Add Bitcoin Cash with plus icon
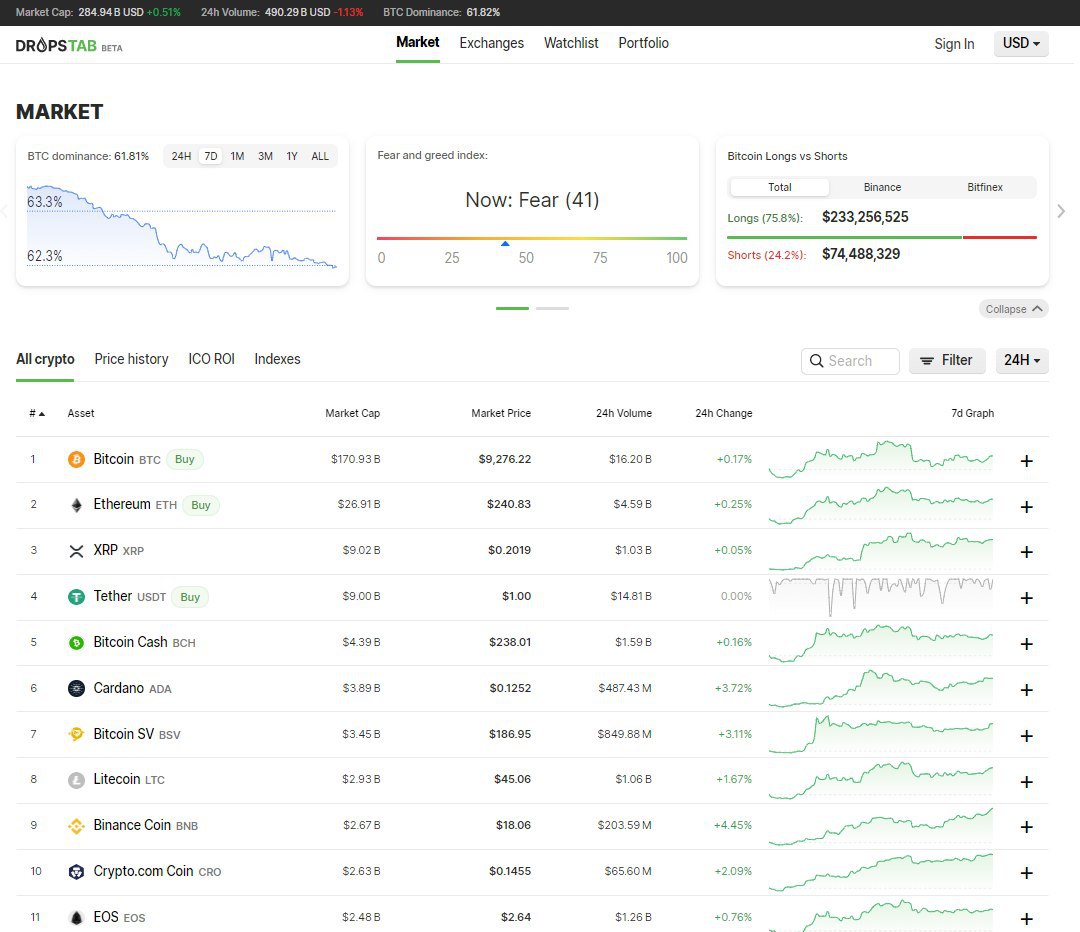The height and width of the screenshot is (932, 1080). click(x=1026, y=644)
